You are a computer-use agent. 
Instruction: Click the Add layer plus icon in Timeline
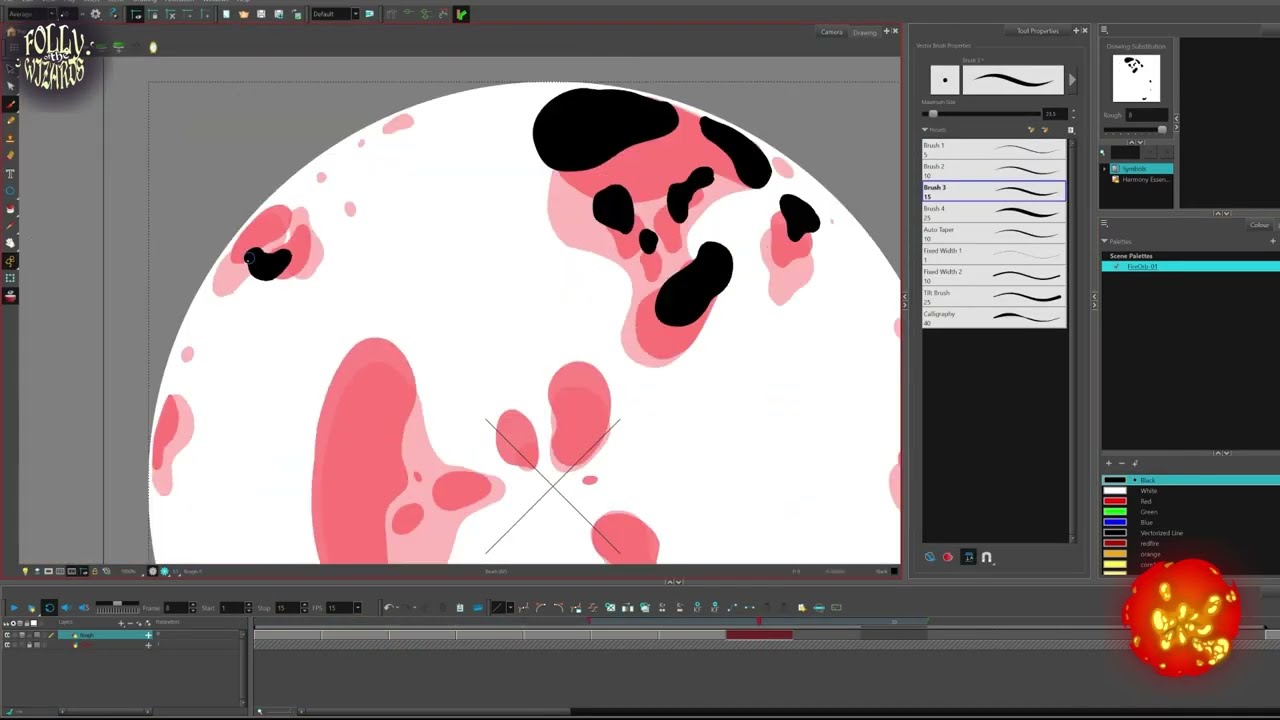pos(121,623)
